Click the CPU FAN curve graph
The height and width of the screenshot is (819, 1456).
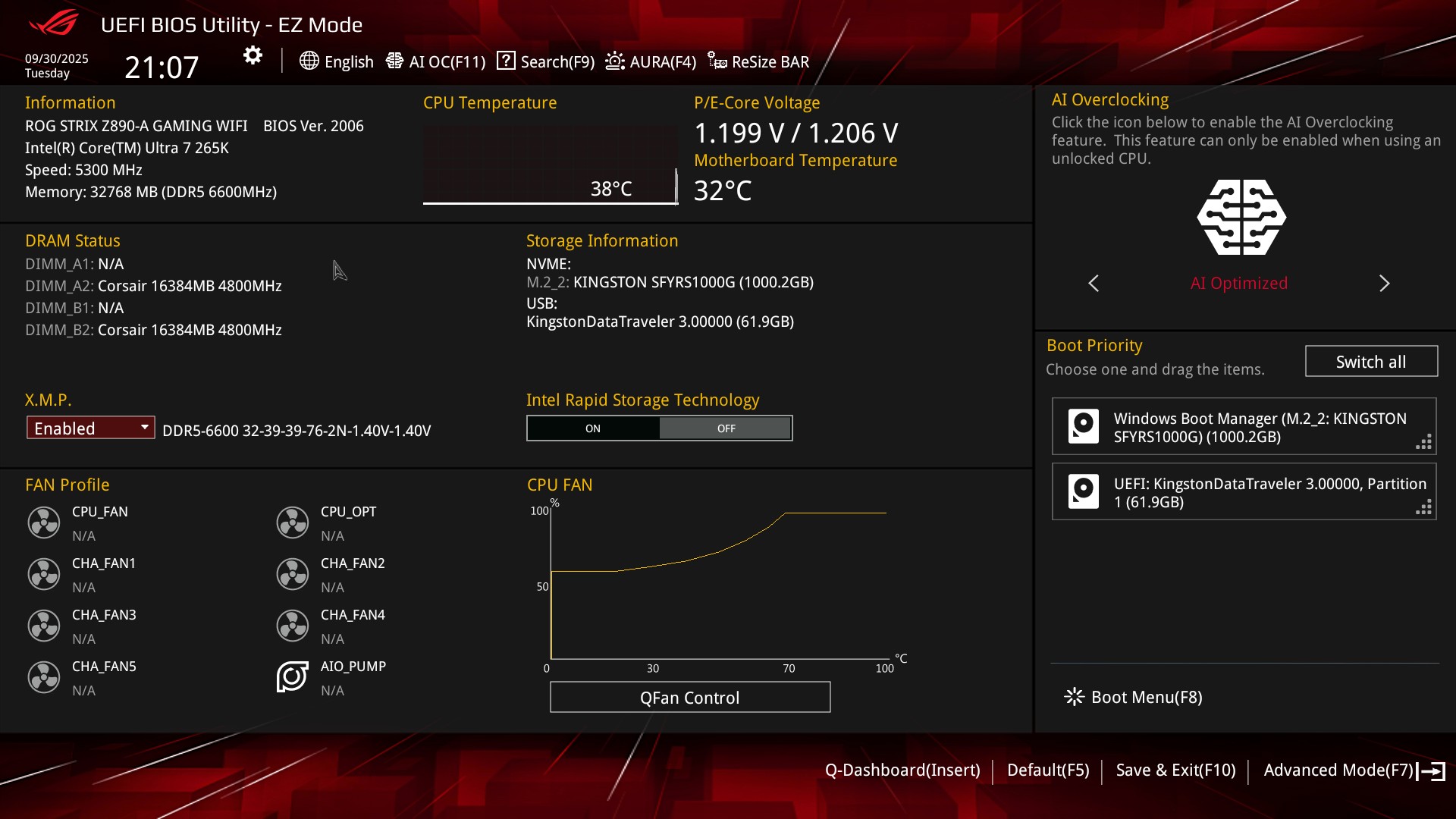tap(717, 584)
